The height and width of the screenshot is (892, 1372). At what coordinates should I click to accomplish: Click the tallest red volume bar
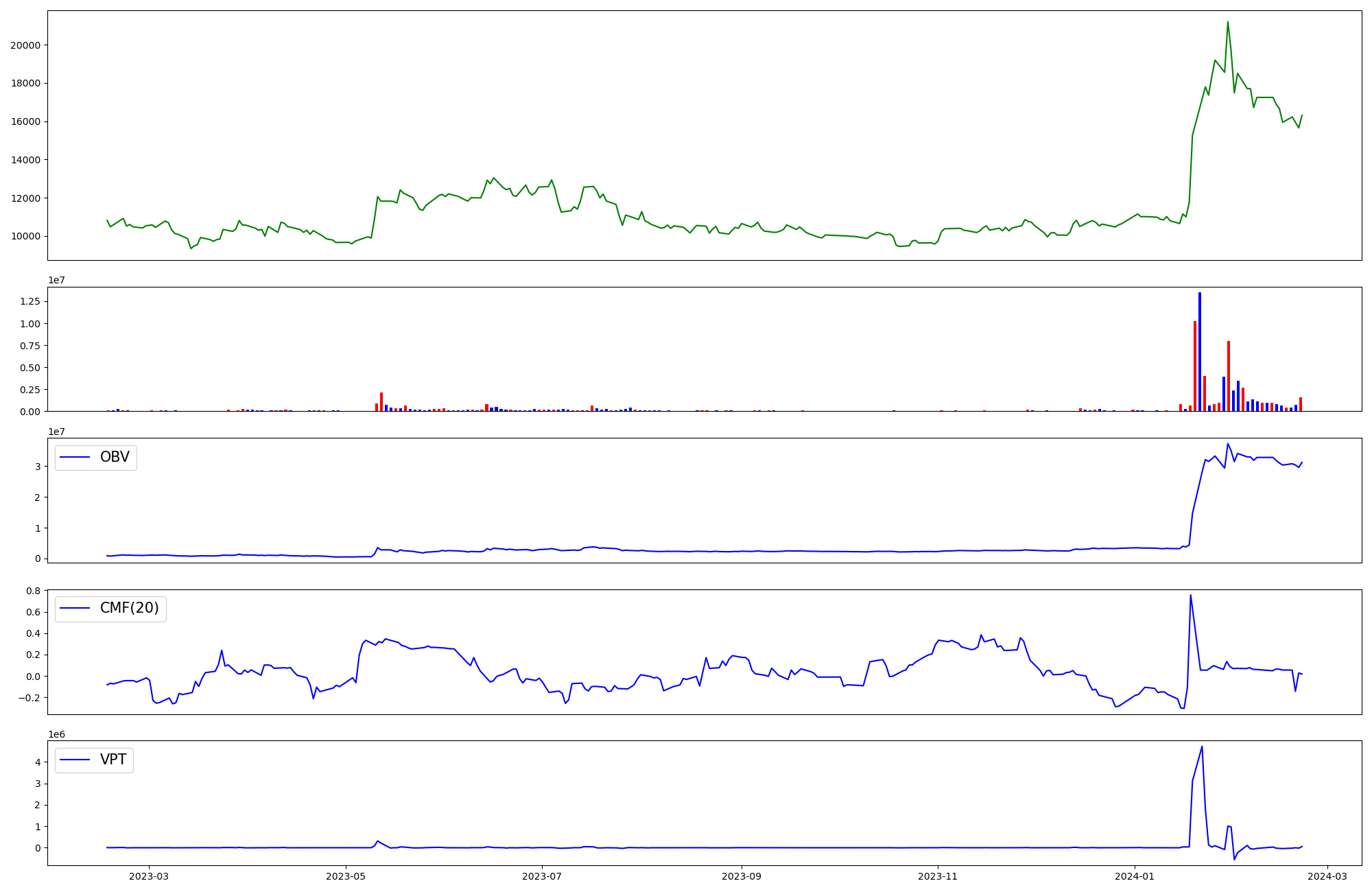tap(1195, 367)
